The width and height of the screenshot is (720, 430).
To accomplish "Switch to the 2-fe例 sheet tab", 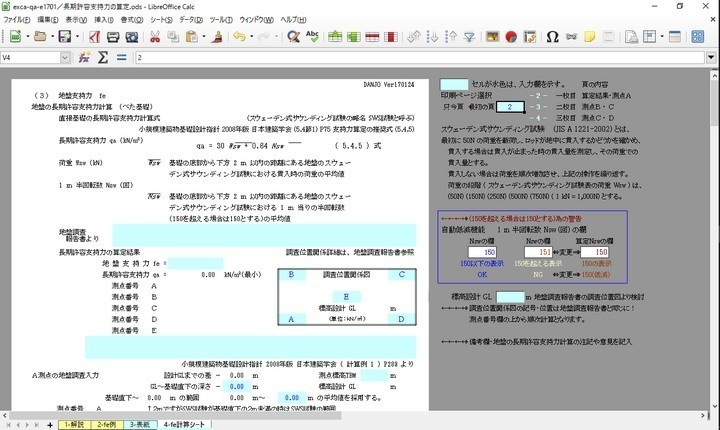I will (x=107, y=425).
